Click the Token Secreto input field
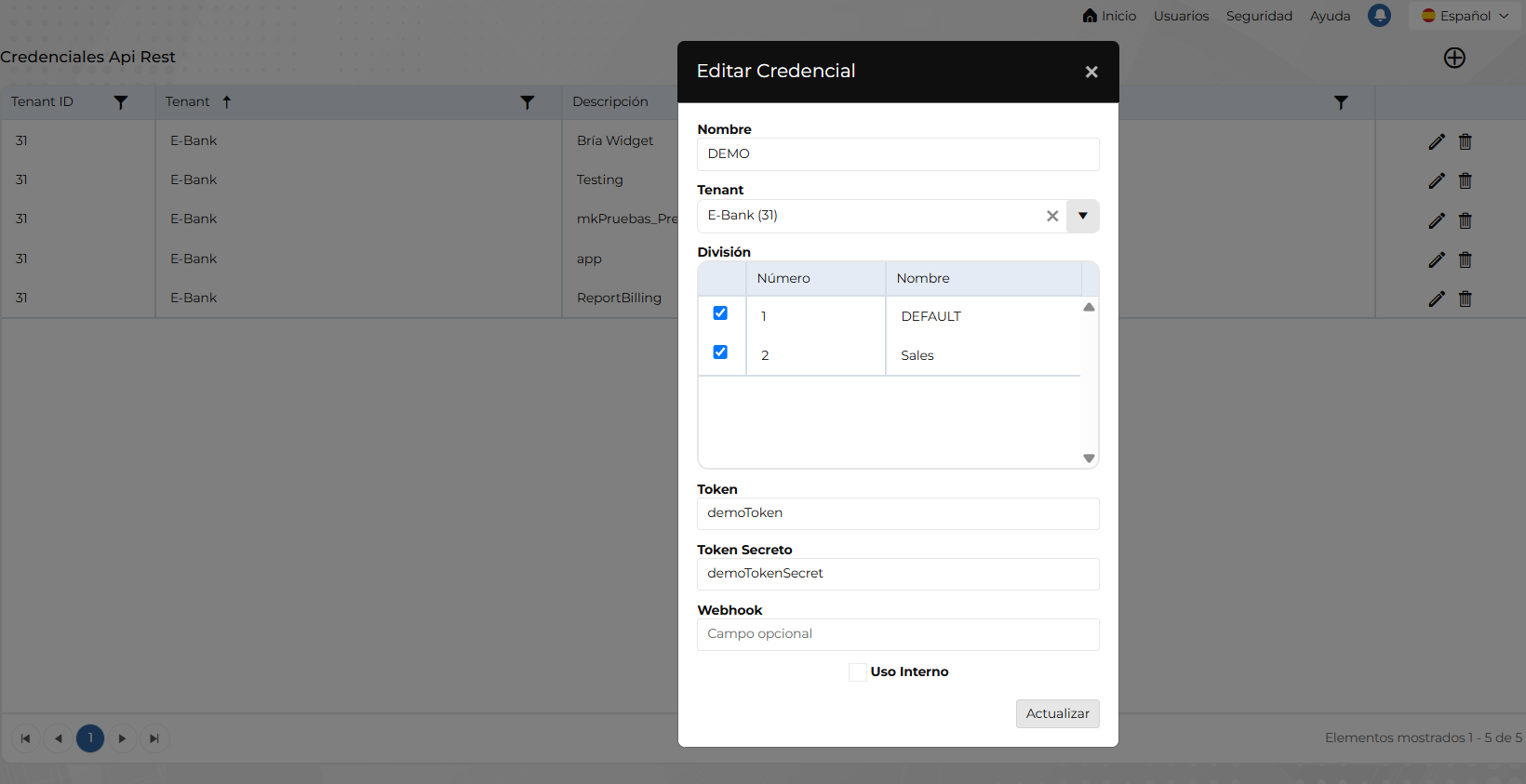The image size is (1526, 784). (x=898, y=574)
